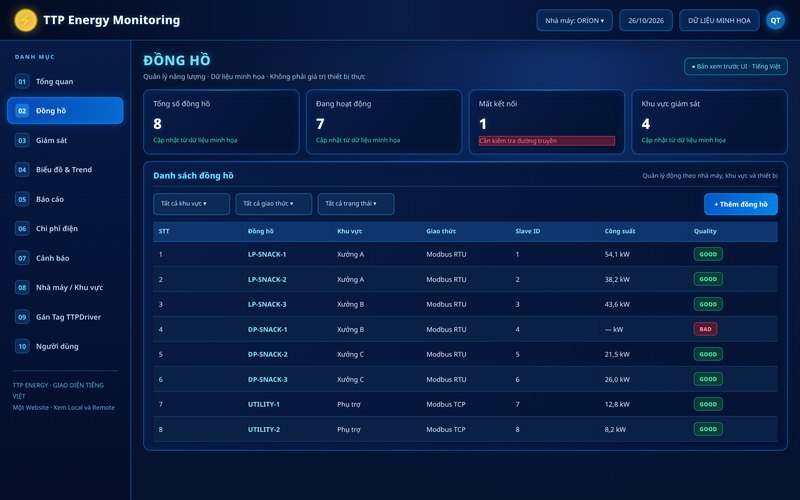Image resolution: width=800 pixels, height=500 pixels.
Task: Open the QT user avatar
Action: 775,20
